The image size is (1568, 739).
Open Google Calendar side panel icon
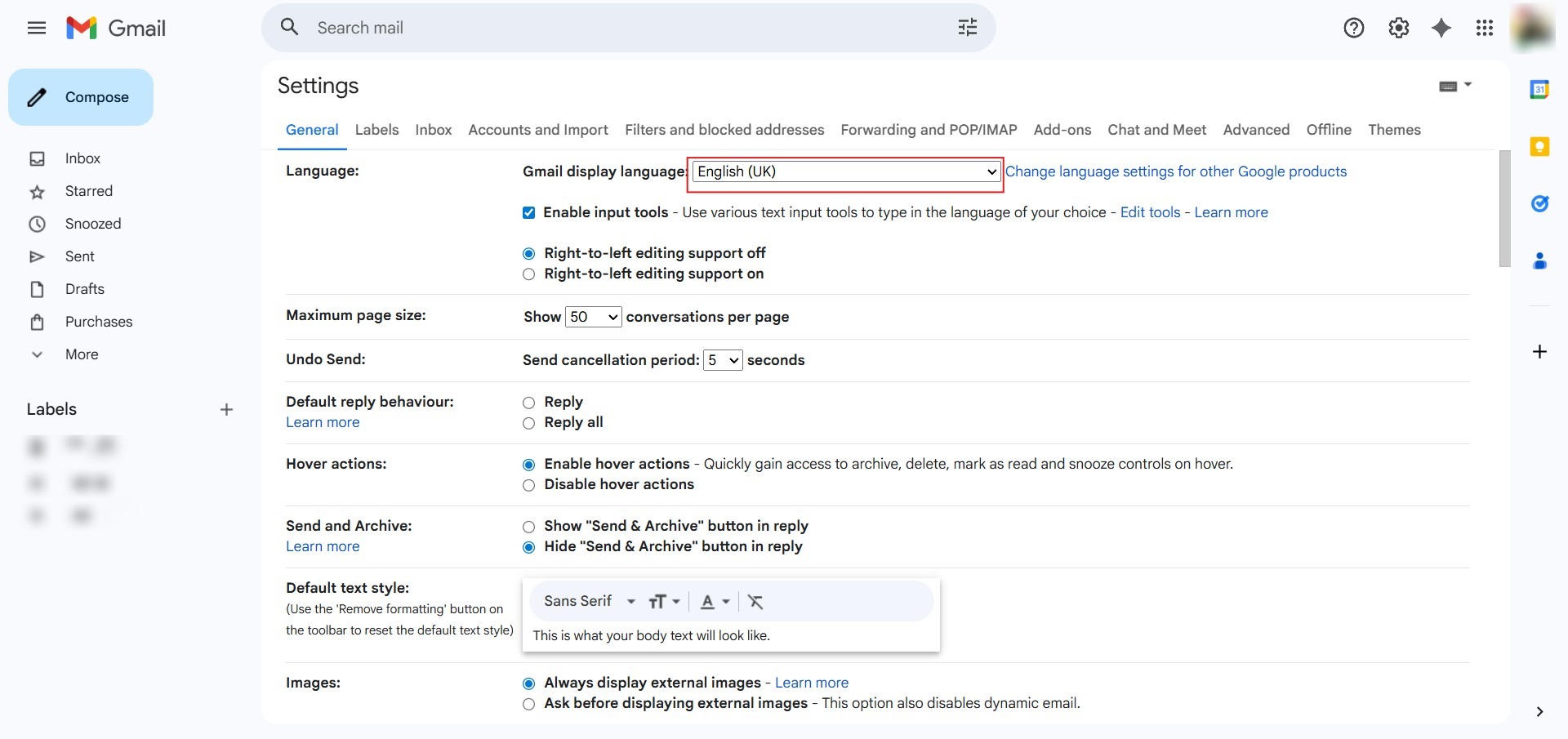1539,90
